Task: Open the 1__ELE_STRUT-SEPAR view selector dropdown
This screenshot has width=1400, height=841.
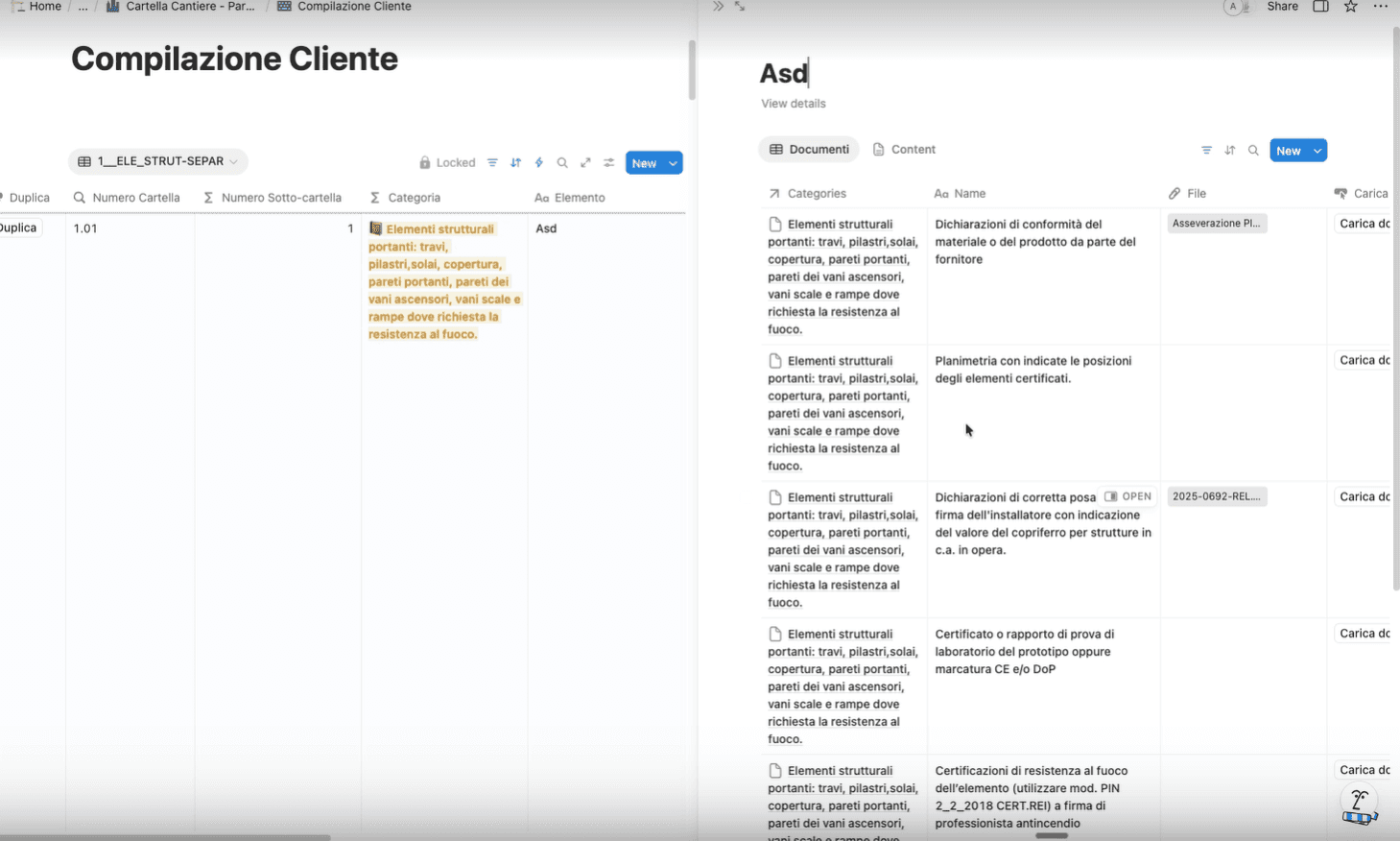Action: [157, 161]
